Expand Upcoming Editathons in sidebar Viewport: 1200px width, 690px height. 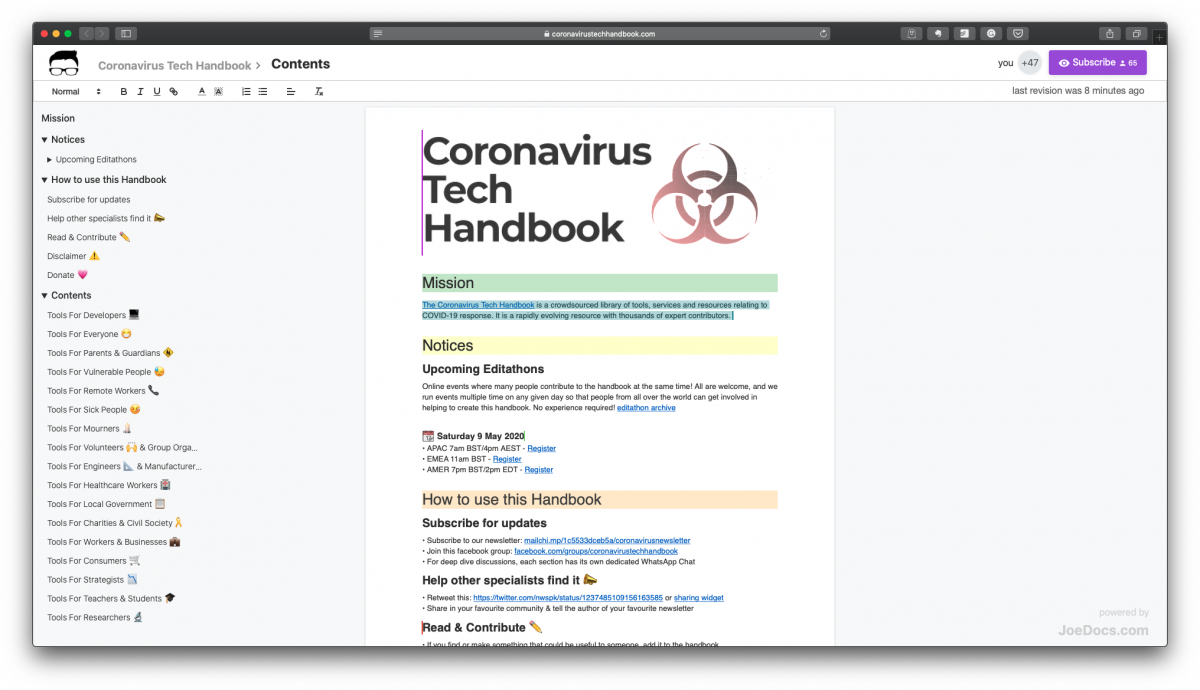click(50, 160)
